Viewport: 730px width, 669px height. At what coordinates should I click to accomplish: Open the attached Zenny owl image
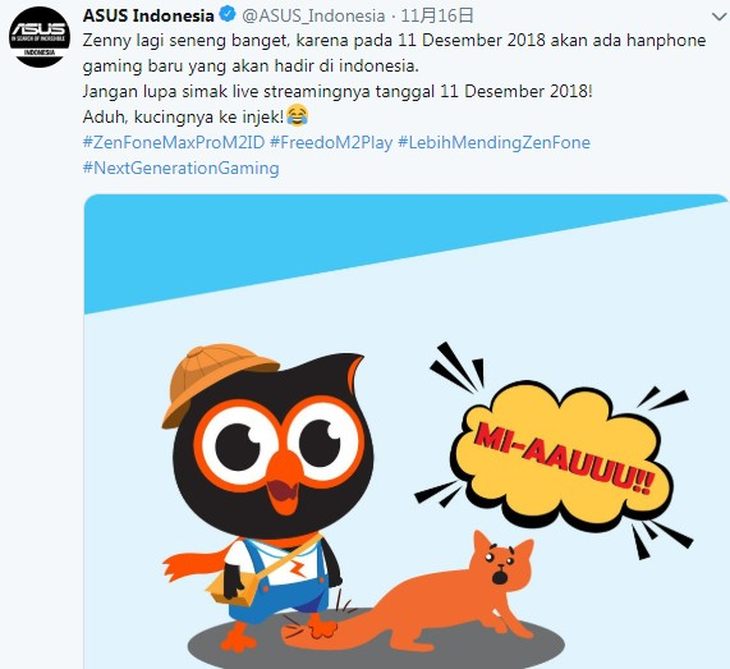(406, 432)
